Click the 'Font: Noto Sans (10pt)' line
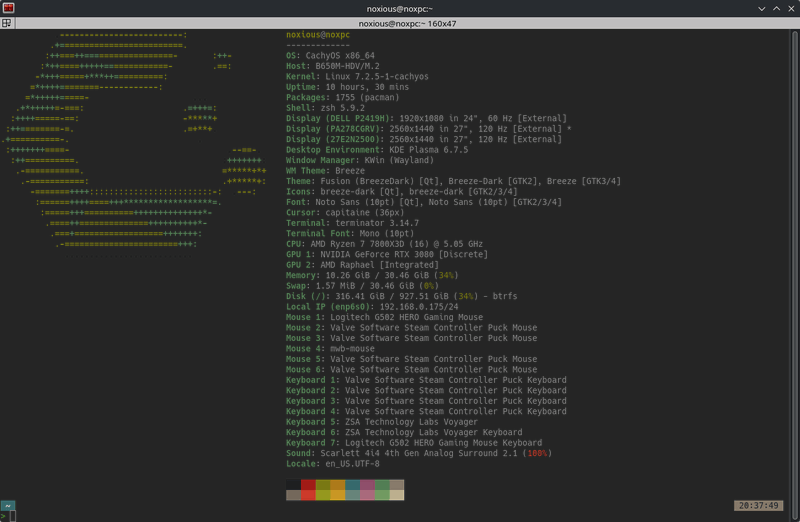800x522 pixels. [x=423, y=202]
